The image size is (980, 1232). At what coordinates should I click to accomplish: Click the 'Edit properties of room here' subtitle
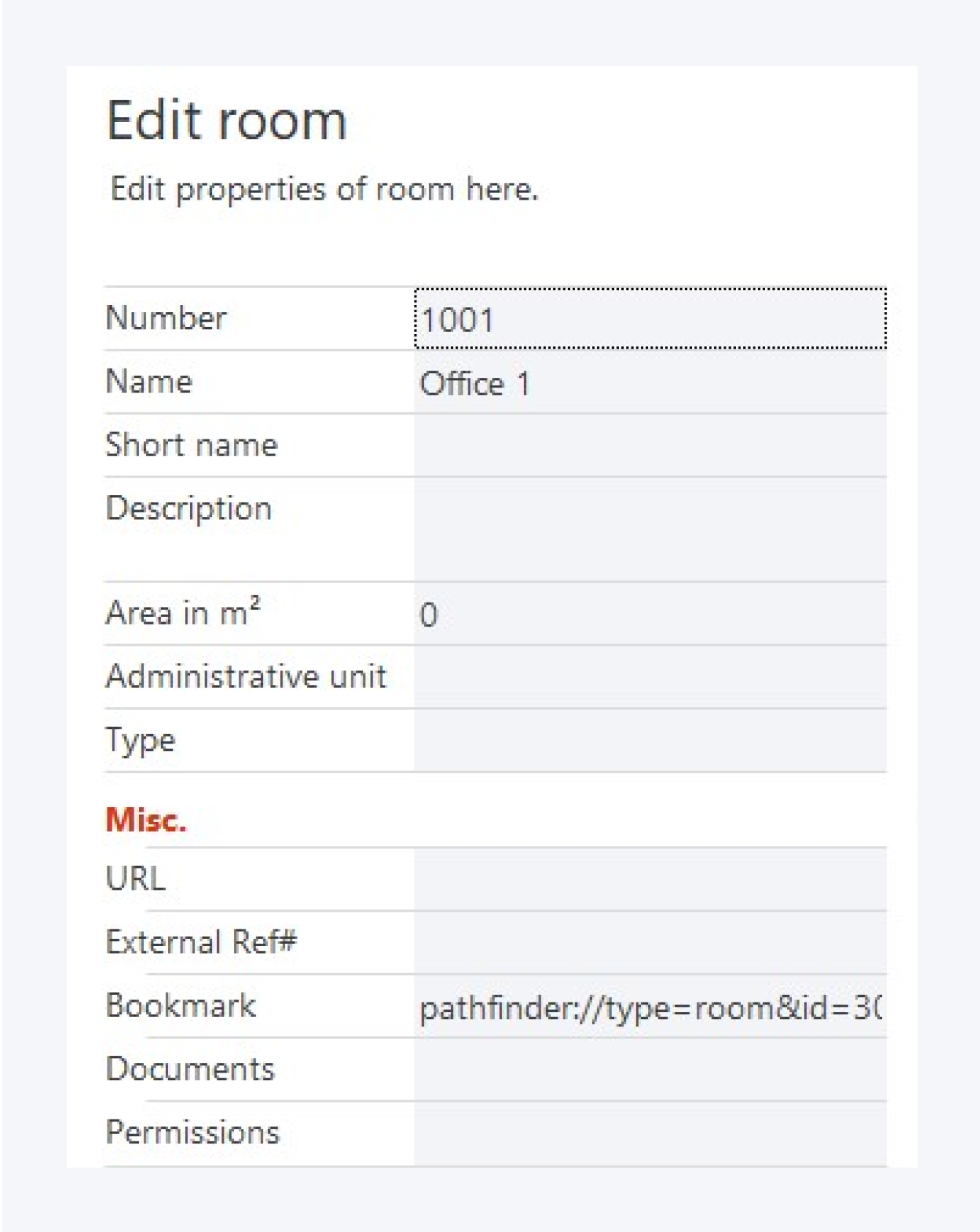pyautogui.click(x=324, y=189)
